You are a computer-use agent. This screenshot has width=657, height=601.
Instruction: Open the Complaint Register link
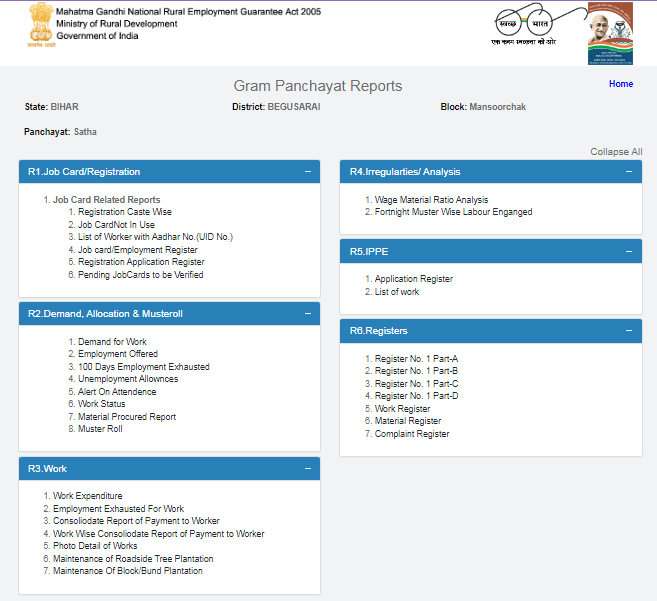[x=412, y=434]
